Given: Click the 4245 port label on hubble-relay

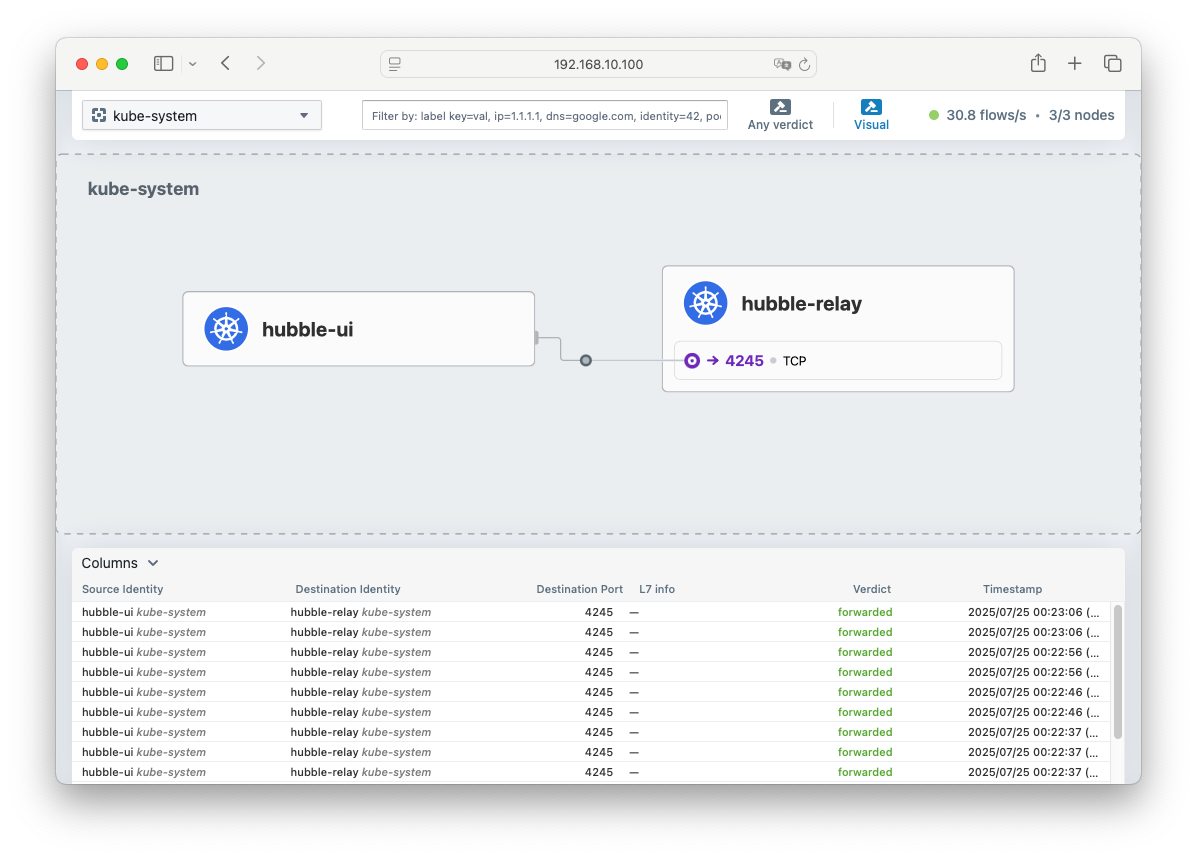Looking at the screenshot, I should tap(744, 360).
